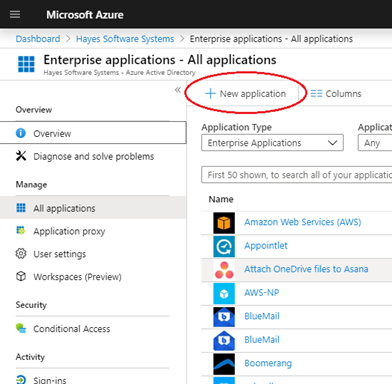
Task: Click the Sign-ins arrow icon
Action: [x=21, y=380]
